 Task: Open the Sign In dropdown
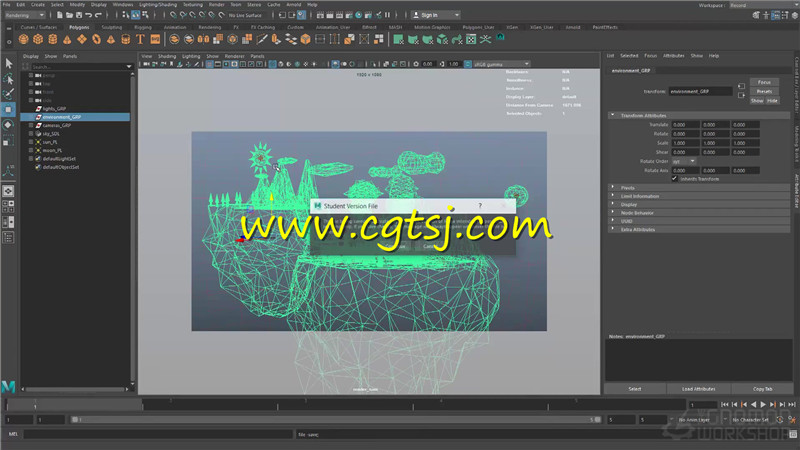[x=436, y=15]
